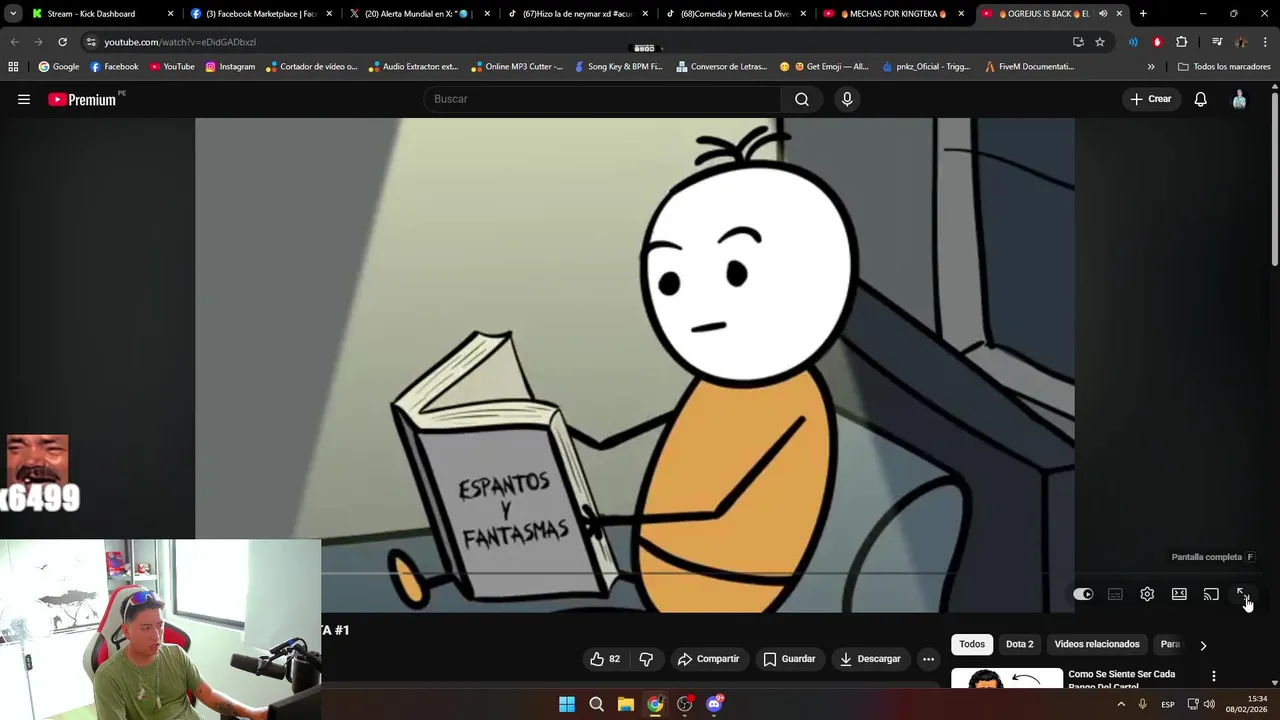
Task: Toggle subtitles captions button
Action: pyautogui.click(x=1115, y=594)
